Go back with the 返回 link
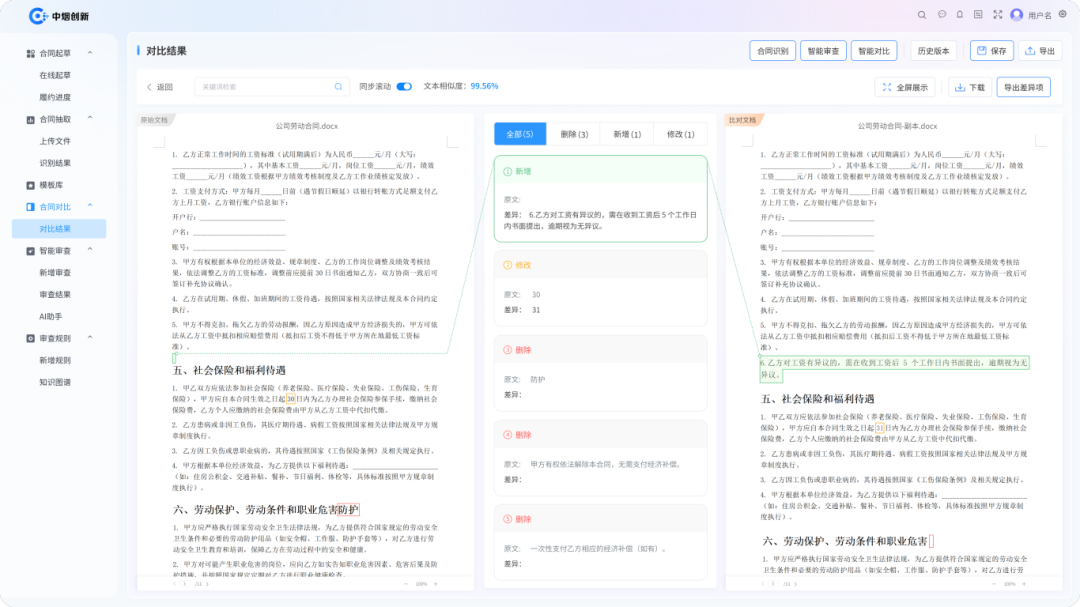Image resolution: width=1080 pixels, height=607 pixels. 160,88
